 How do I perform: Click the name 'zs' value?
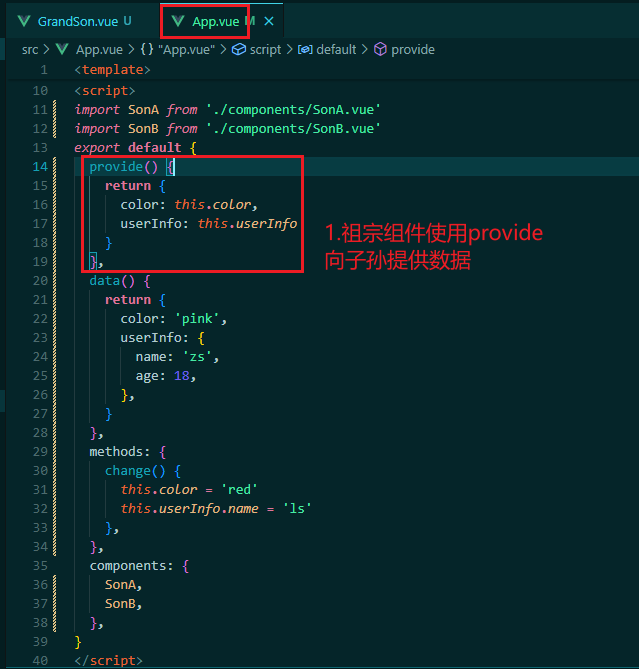[198, 357]
